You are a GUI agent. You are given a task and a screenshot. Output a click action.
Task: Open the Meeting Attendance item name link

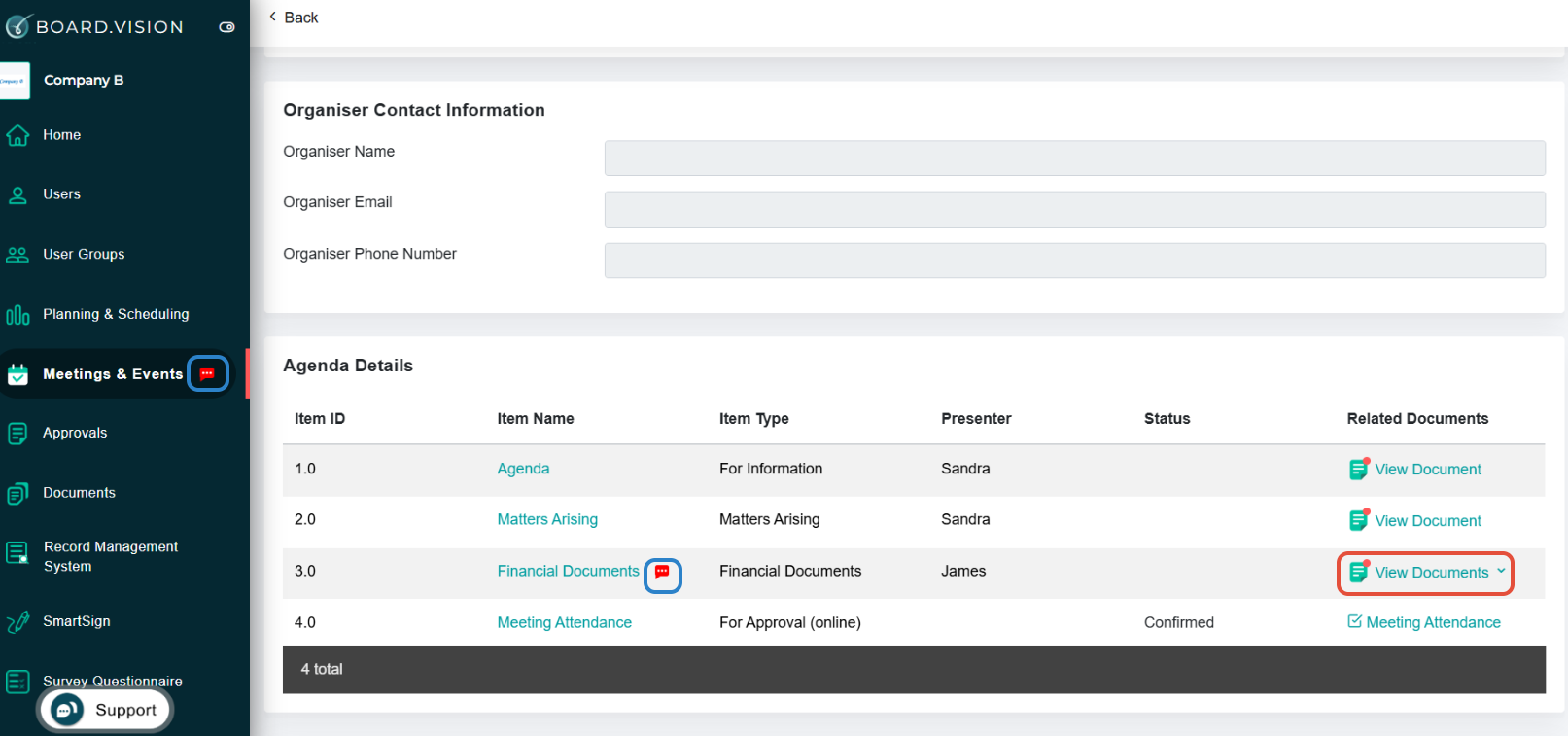[564, 622]
